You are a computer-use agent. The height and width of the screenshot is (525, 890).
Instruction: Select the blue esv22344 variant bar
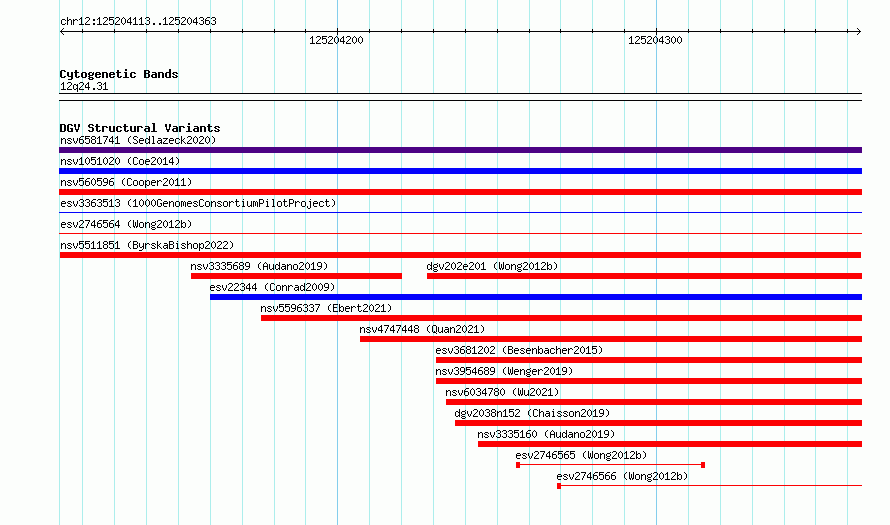click(x=536, y=297)
